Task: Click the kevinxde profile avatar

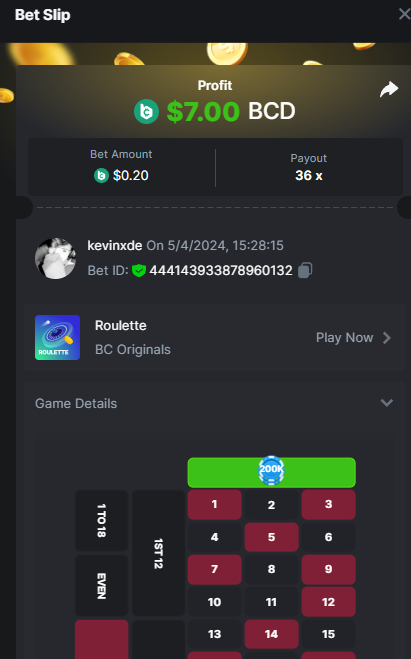Action: [x=55, y=258]
